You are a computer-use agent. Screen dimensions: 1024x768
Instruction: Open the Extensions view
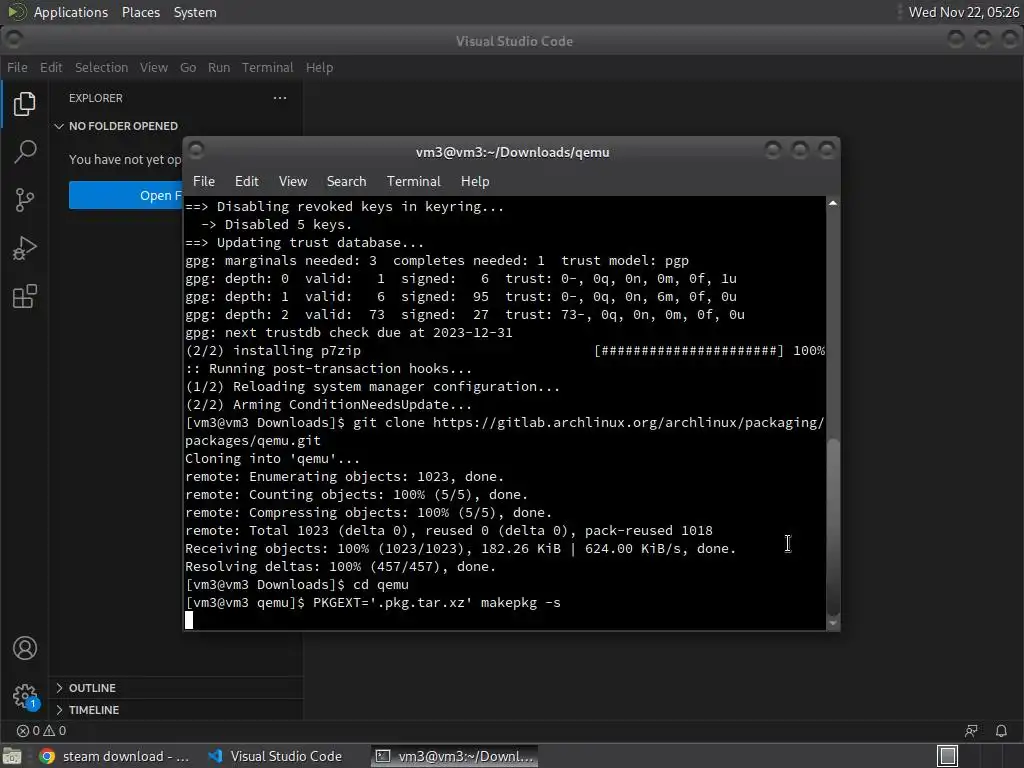click(x=24, y=296)
